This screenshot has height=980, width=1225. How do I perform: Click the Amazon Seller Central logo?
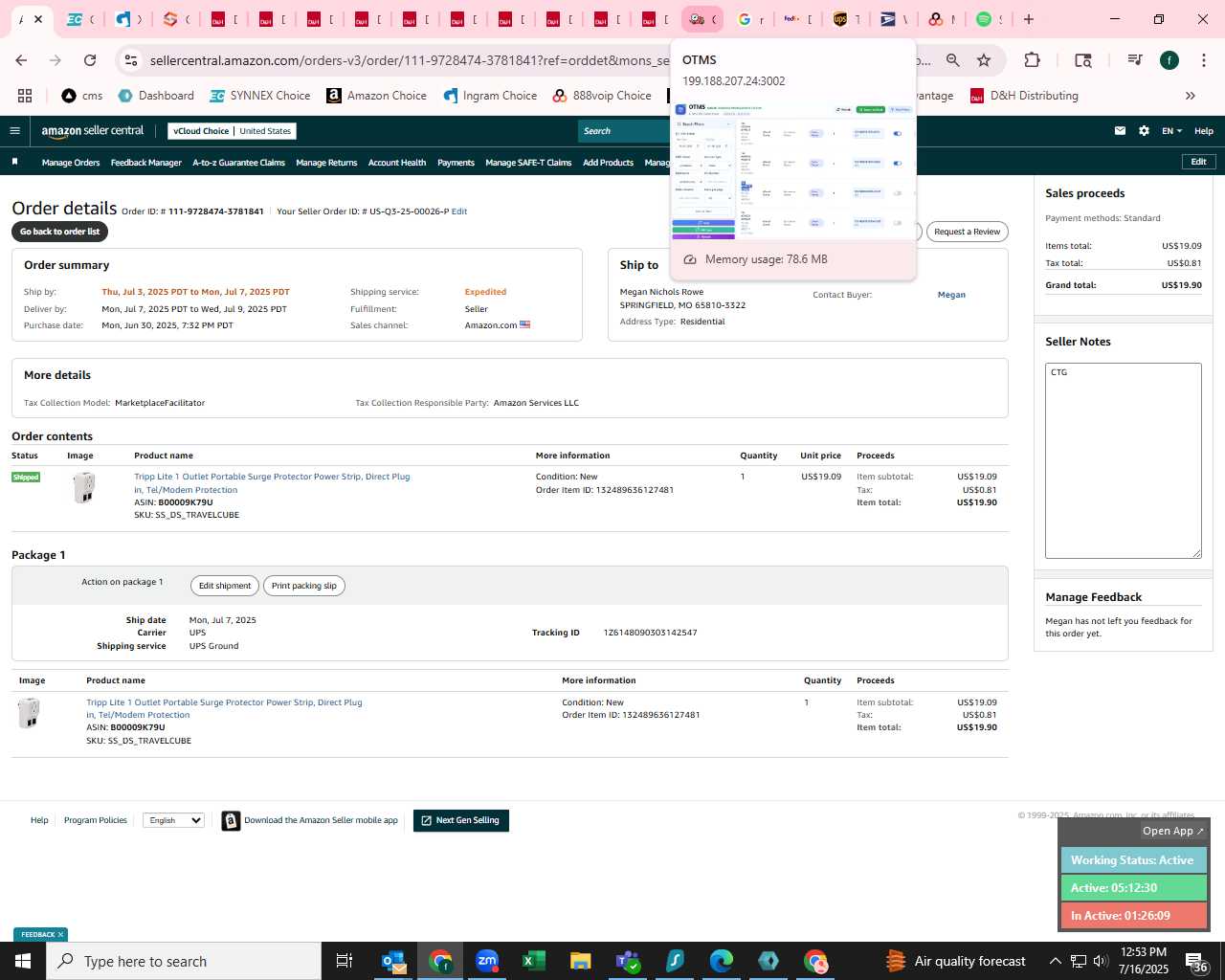92,131
